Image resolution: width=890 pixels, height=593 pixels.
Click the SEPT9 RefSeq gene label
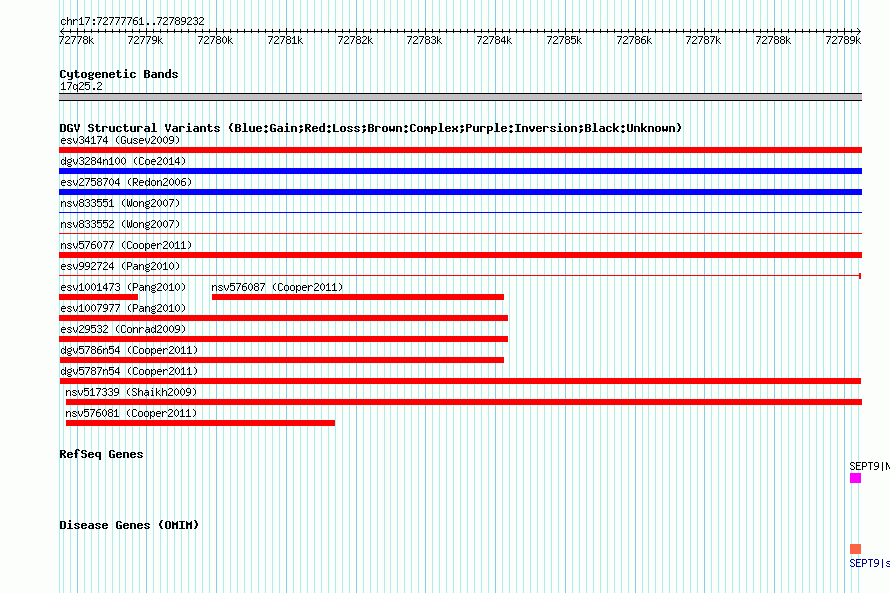pyautogui.click(x=869, y=466)
